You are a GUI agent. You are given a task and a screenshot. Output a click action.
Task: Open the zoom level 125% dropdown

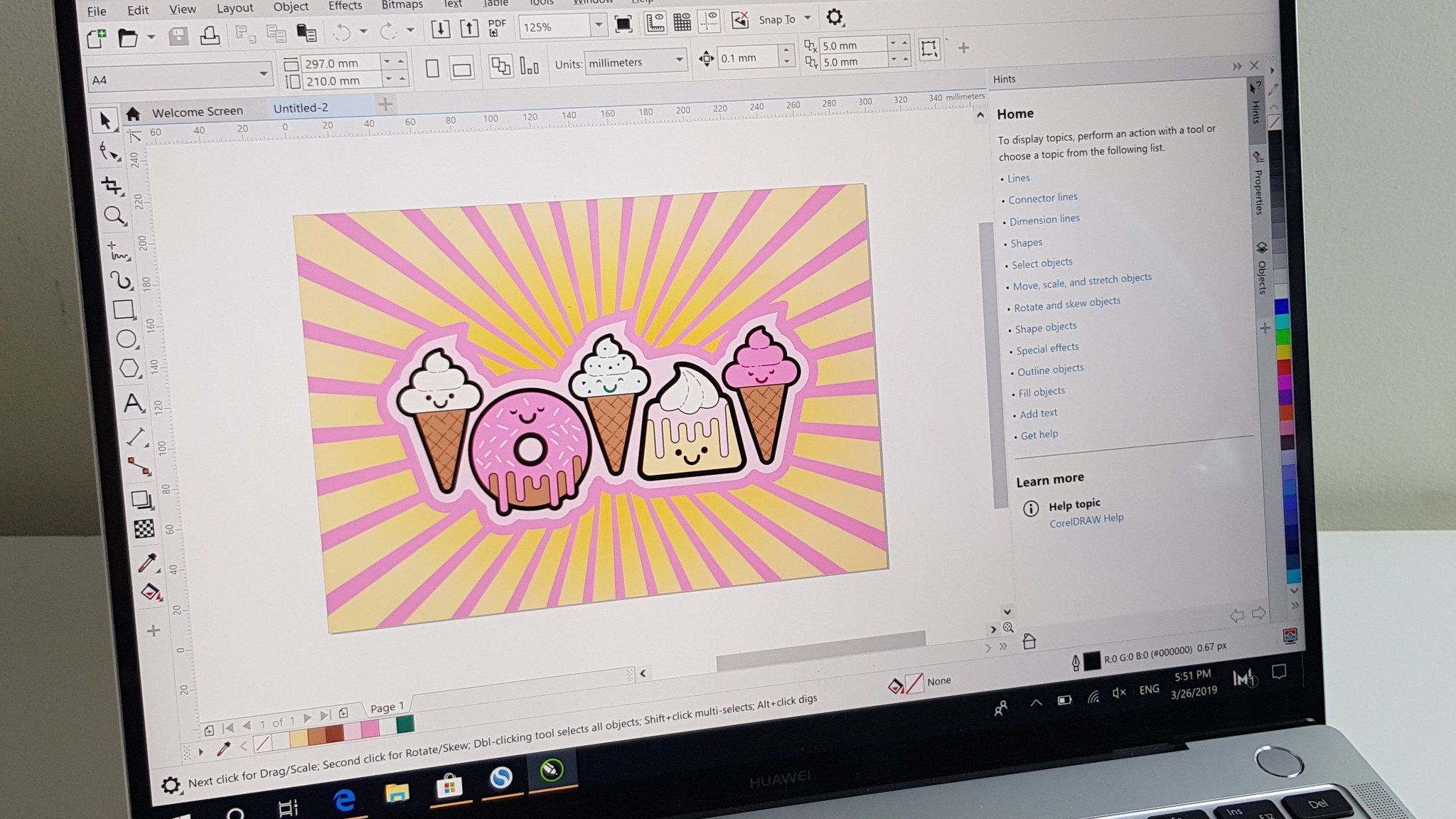(599, 26)
